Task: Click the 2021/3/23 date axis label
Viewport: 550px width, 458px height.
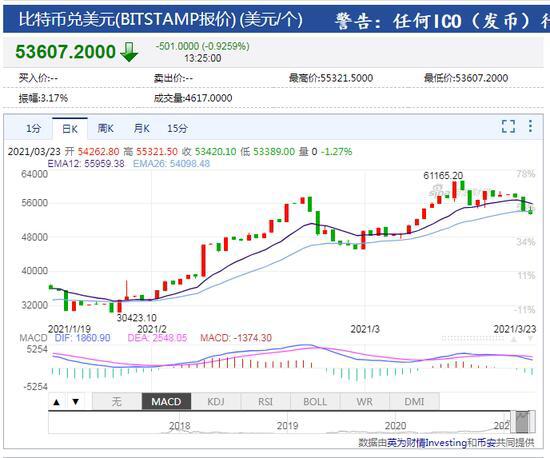Action: 515,329
